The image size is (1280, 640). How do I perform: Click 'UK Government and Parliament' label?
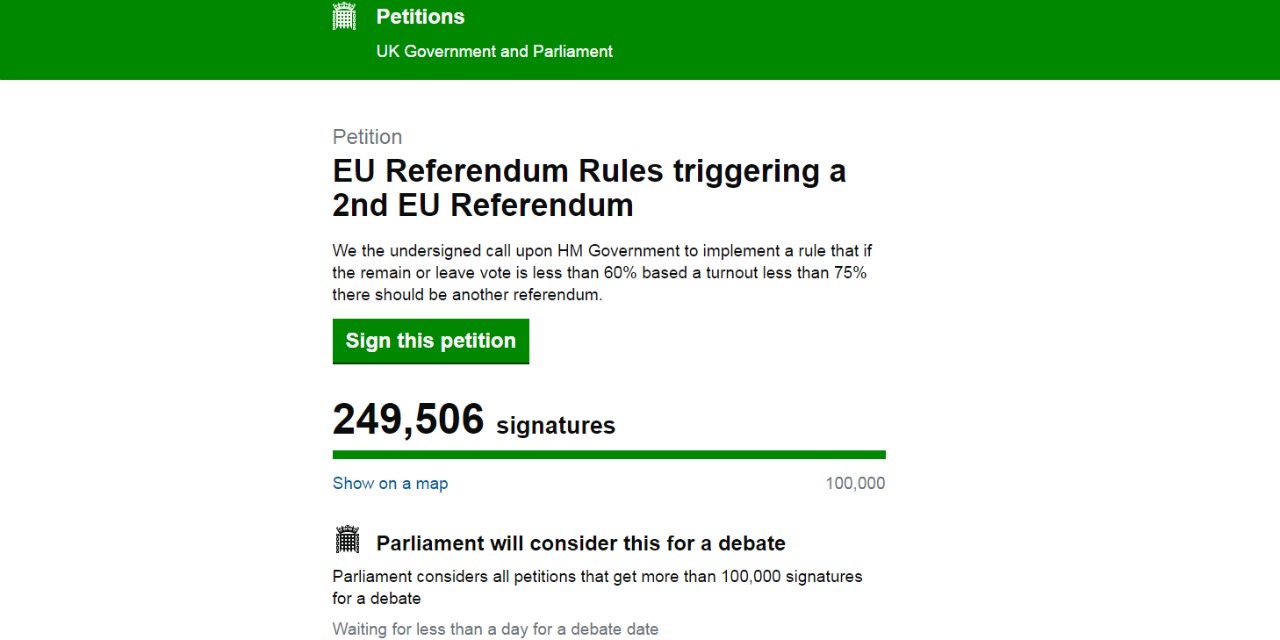pos(494,51)
